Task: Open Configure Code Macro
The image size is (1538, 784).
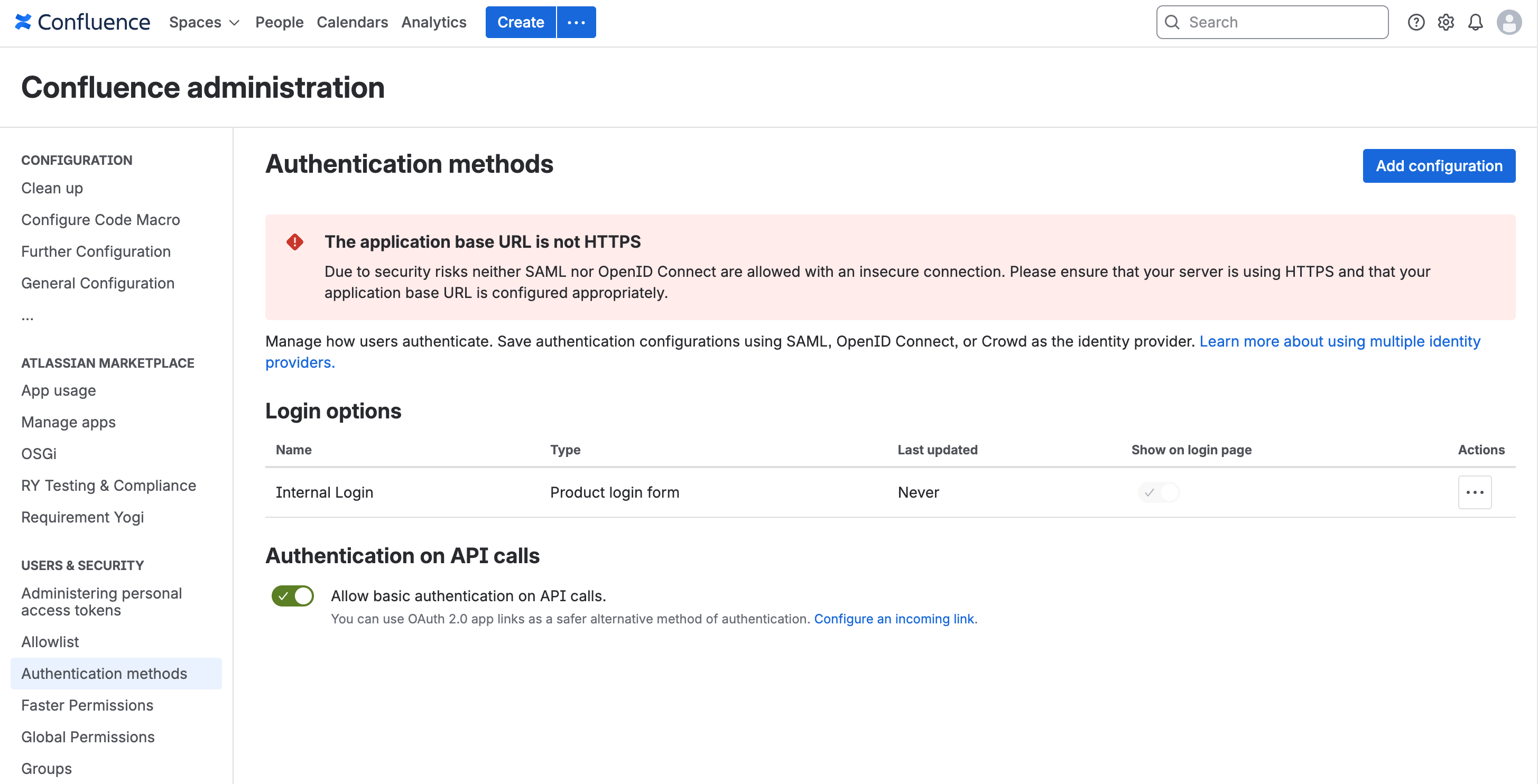Action: click(x=100, y=220)
